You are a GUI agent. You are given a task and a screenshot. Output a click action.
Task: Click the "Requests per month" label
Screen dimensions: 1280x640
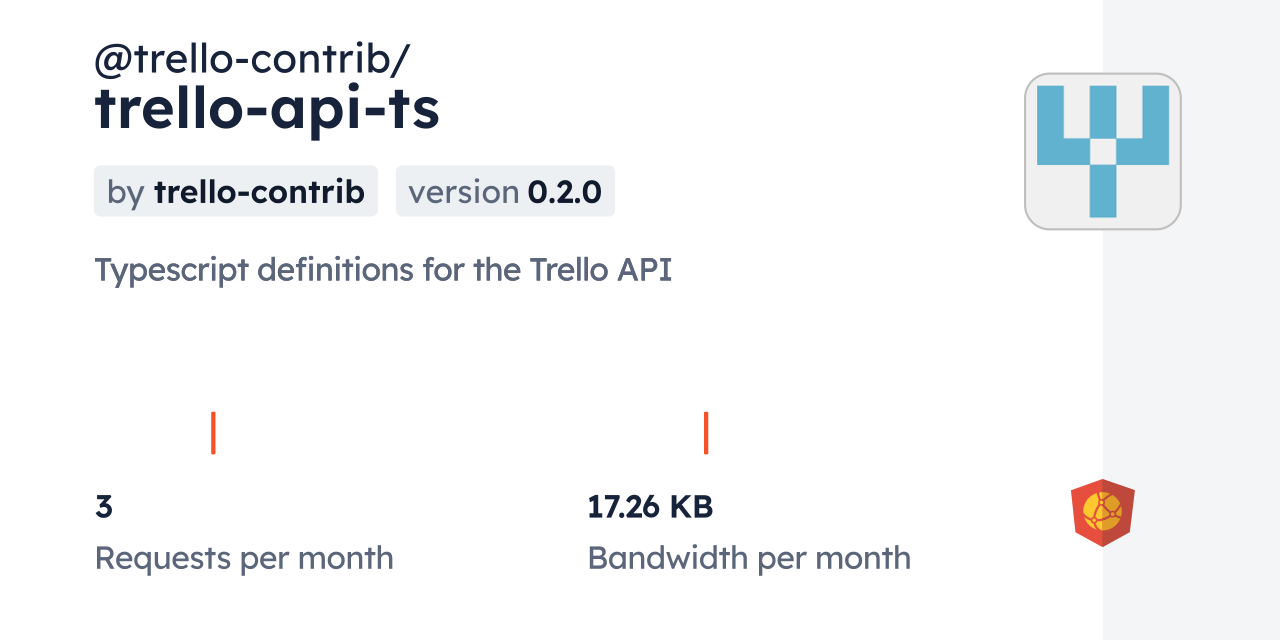click(244, 558)
